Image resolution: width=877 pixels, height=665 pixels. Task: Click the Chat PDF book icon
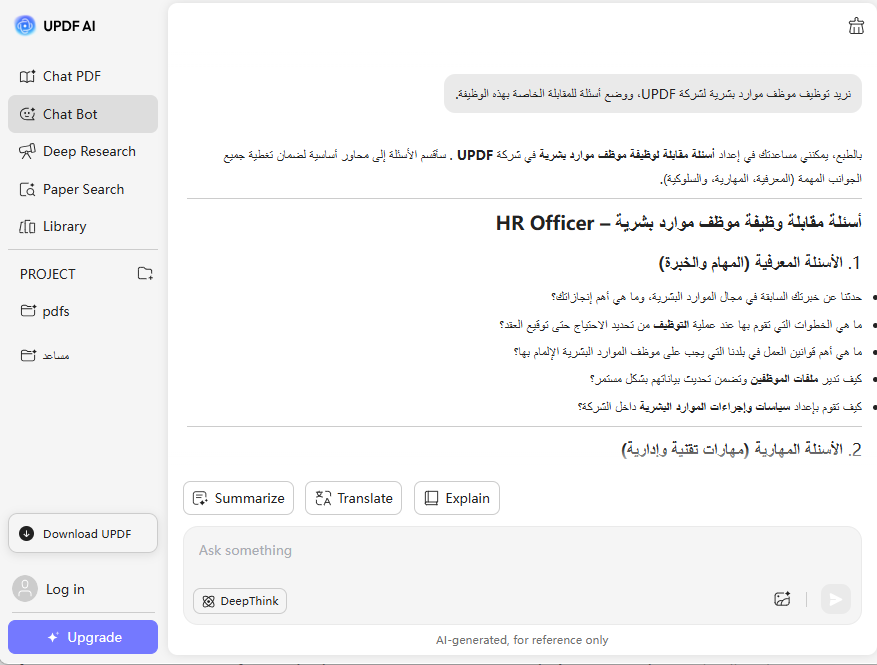pos(27,76)
